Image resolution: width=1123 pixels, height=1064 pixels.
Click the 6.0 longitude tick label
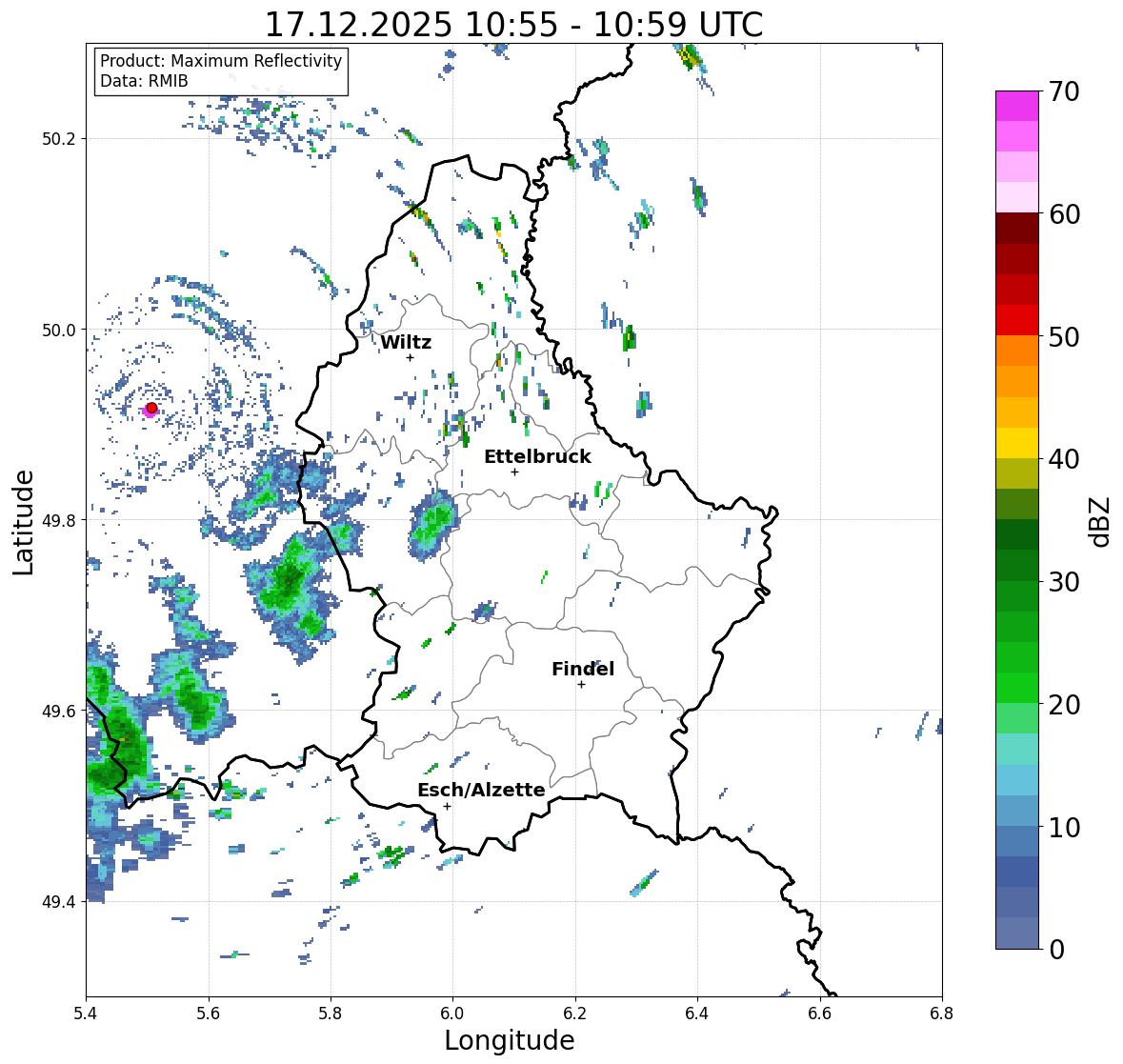tap(452, 1013)
